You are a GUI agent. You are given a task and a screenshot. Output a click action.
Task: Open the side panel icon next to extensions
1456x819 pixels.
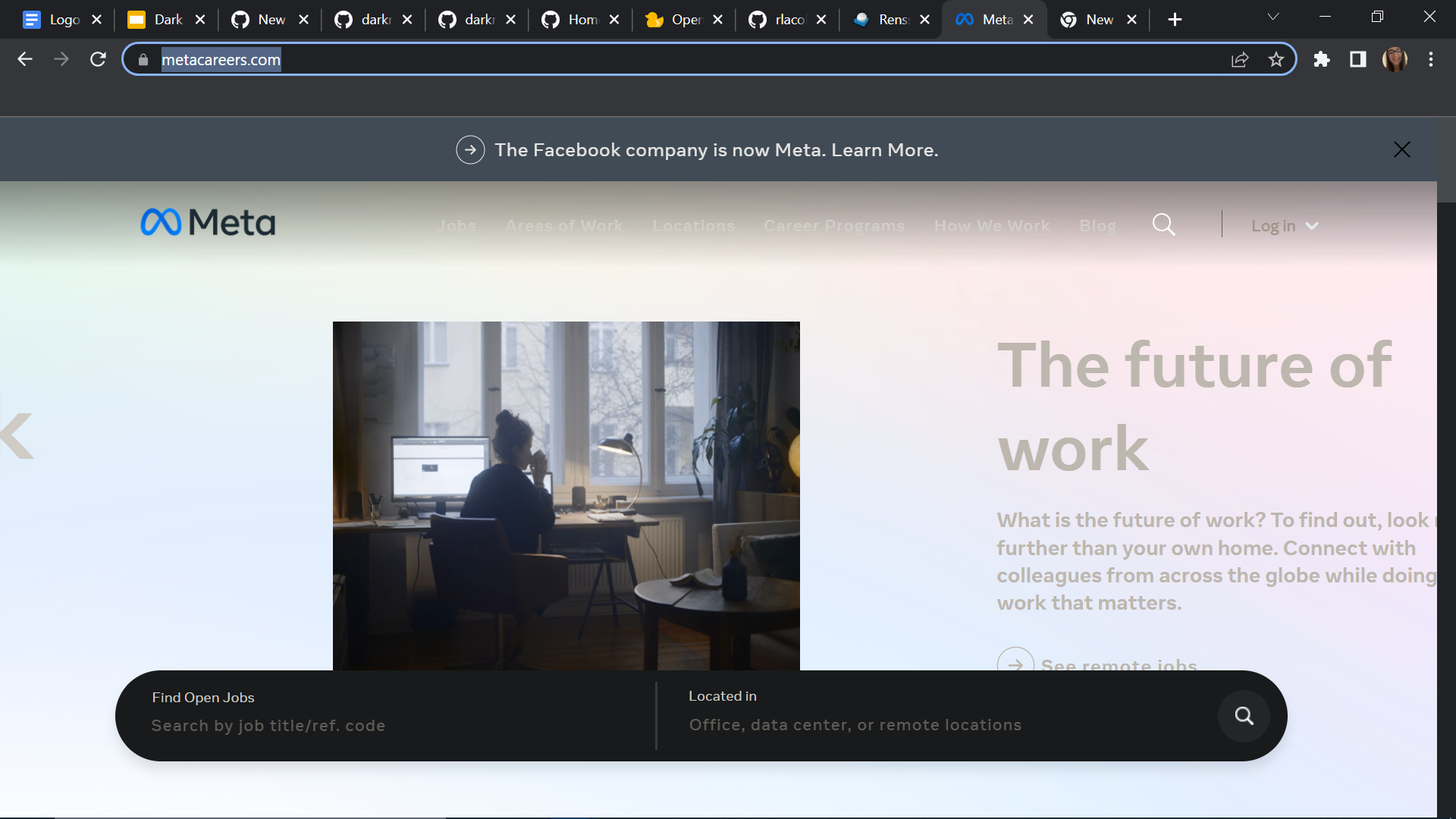tap(1357, 59)
